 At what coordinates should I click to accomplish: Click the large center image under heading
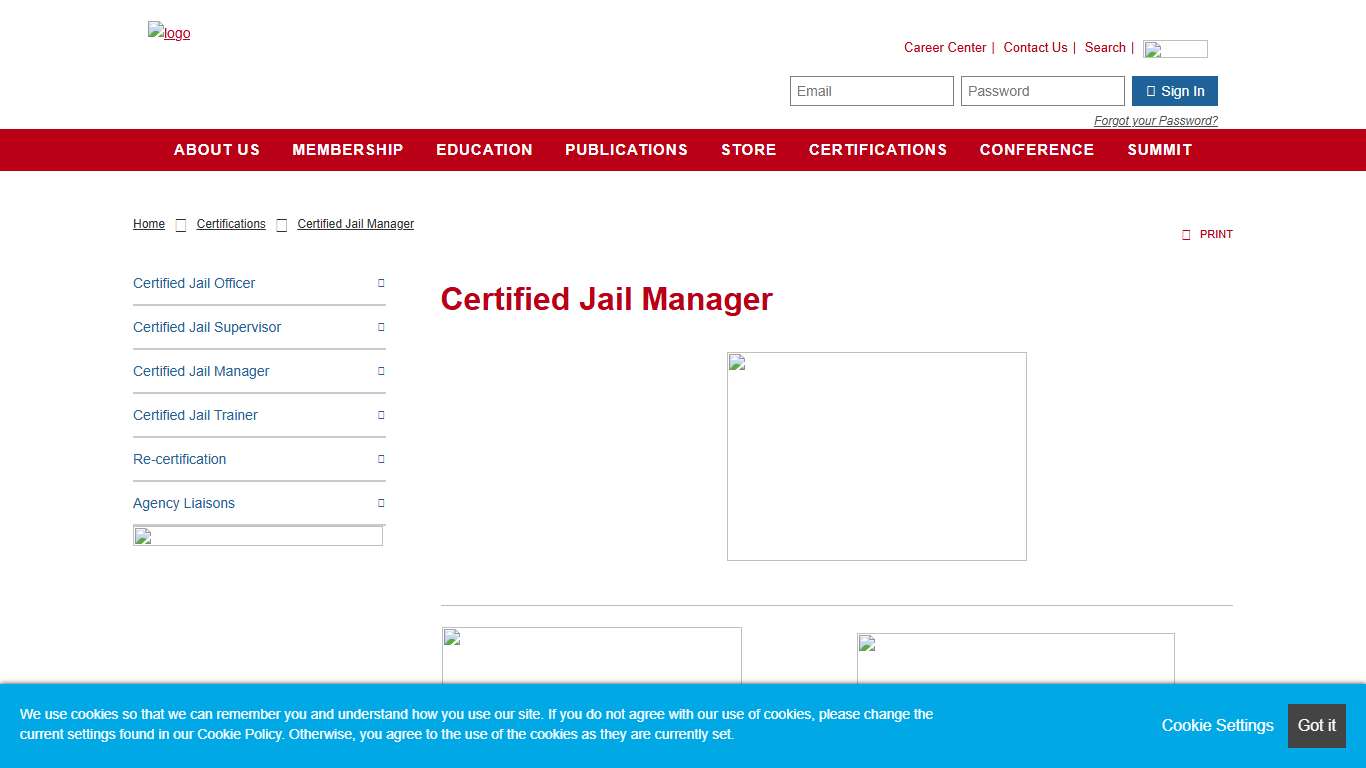pyautogui.click(x=876, y=456)
